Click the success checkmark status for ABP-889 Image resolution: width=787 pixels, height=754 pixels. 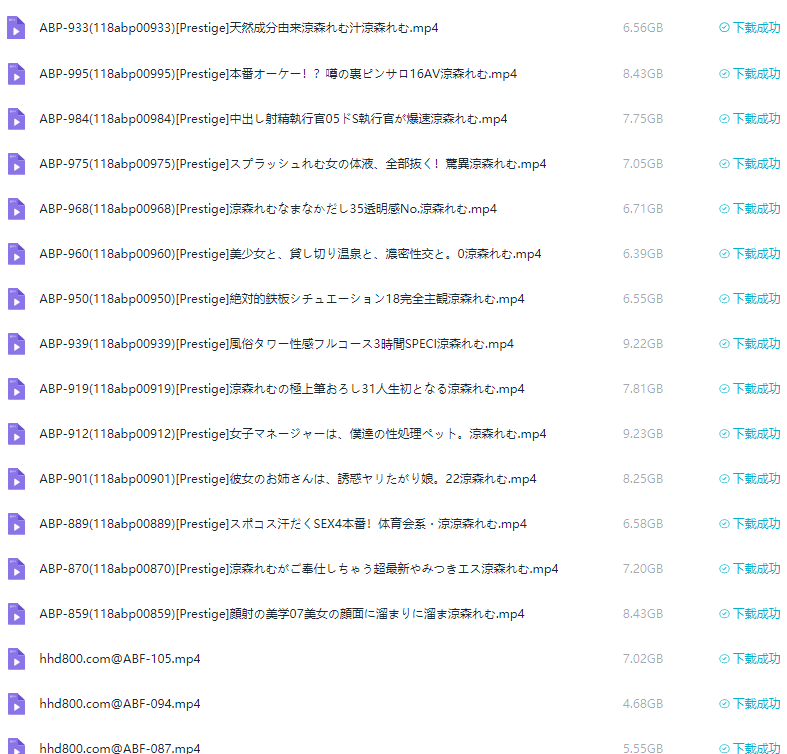tap(749, 524)
